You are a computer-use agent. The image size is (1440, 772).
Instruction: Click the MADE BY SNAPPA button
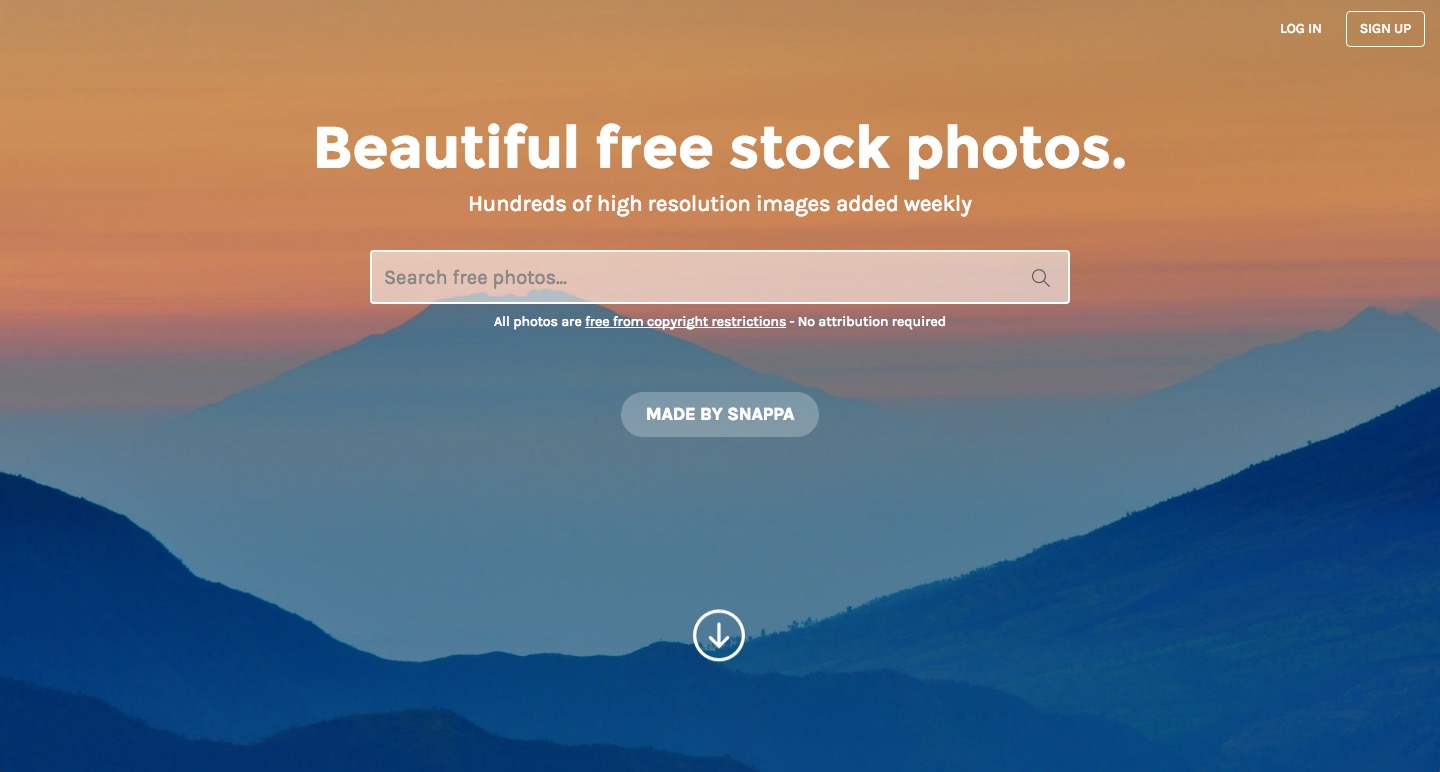[720, 414]
